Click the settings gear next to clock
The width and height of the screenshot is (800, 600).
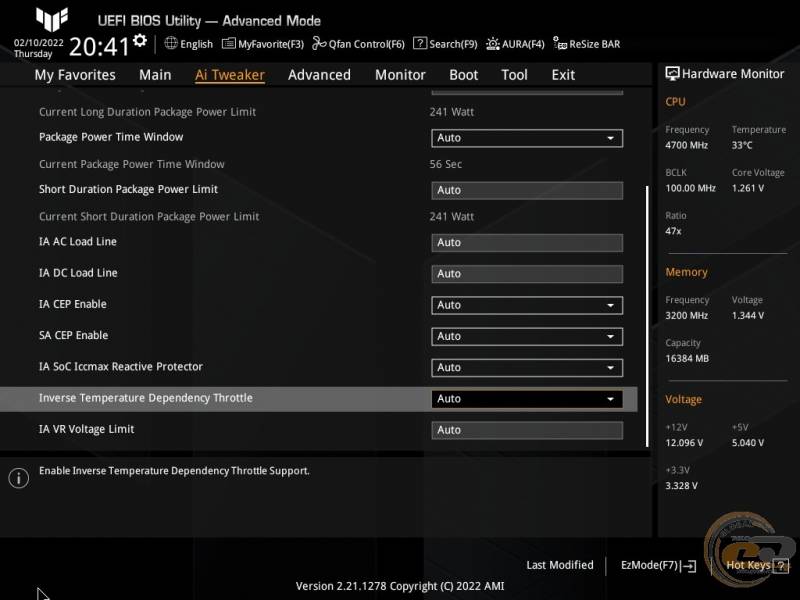point(139,41)
